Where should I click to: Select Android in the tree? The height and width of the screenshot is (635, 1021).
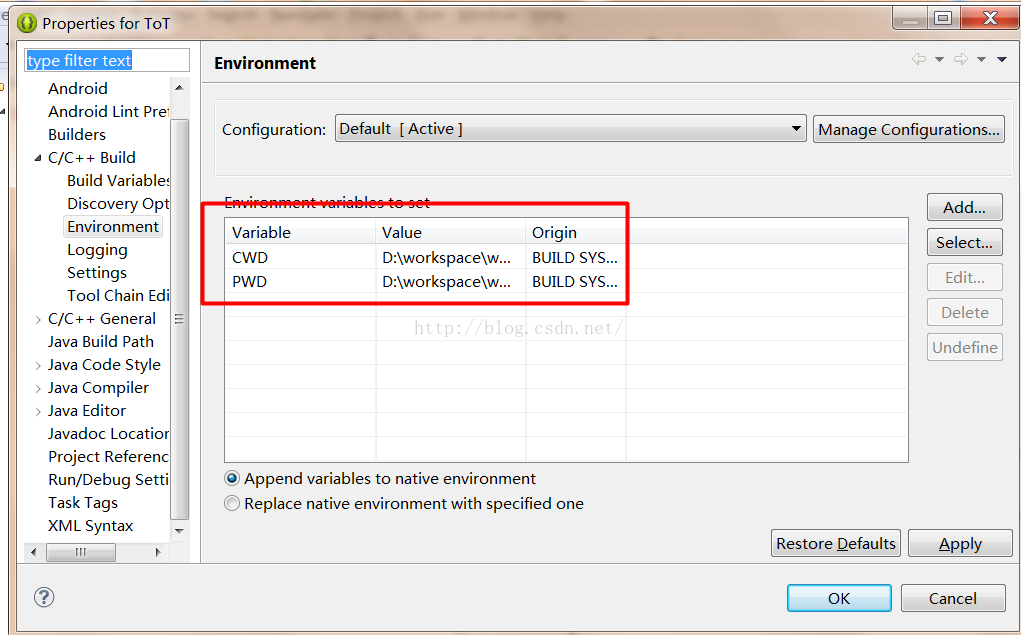pyautogui.click(x=77, y=89)
